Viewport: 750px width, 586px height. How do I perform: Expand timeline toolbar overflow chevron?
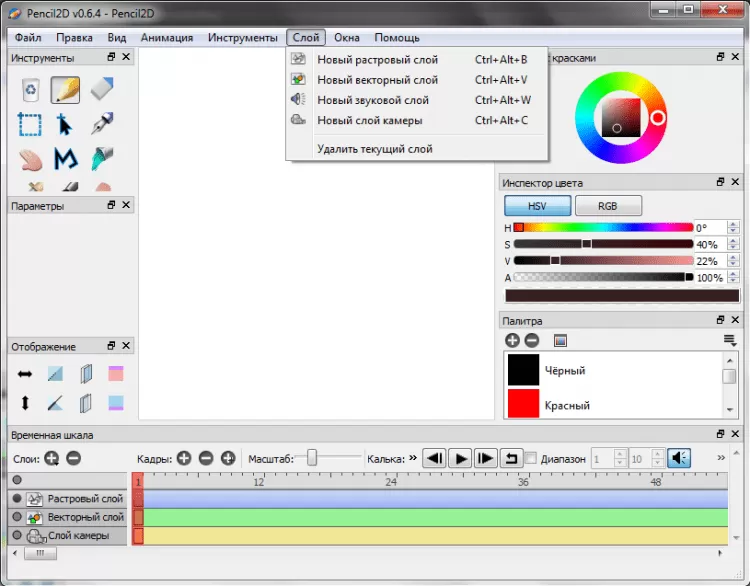[721, 458]
